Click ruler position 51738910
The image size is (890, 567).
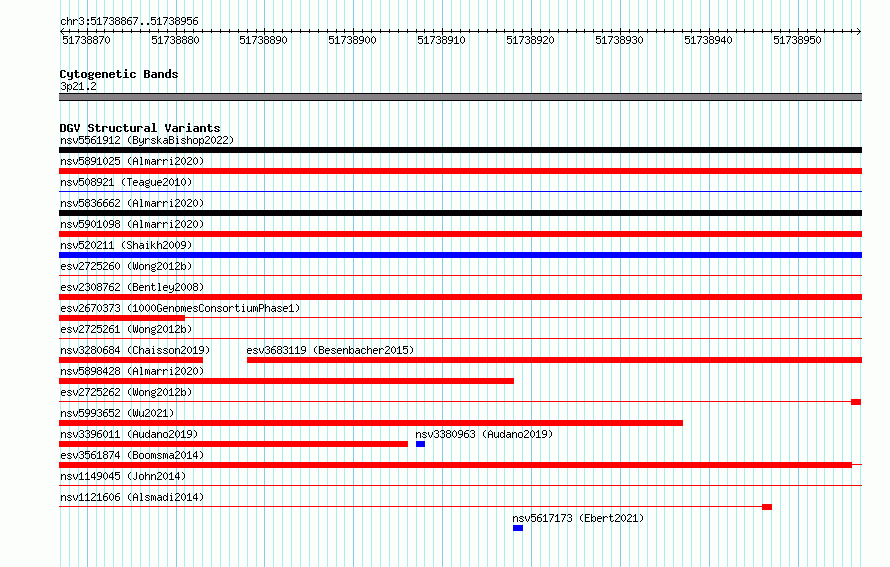442,40
